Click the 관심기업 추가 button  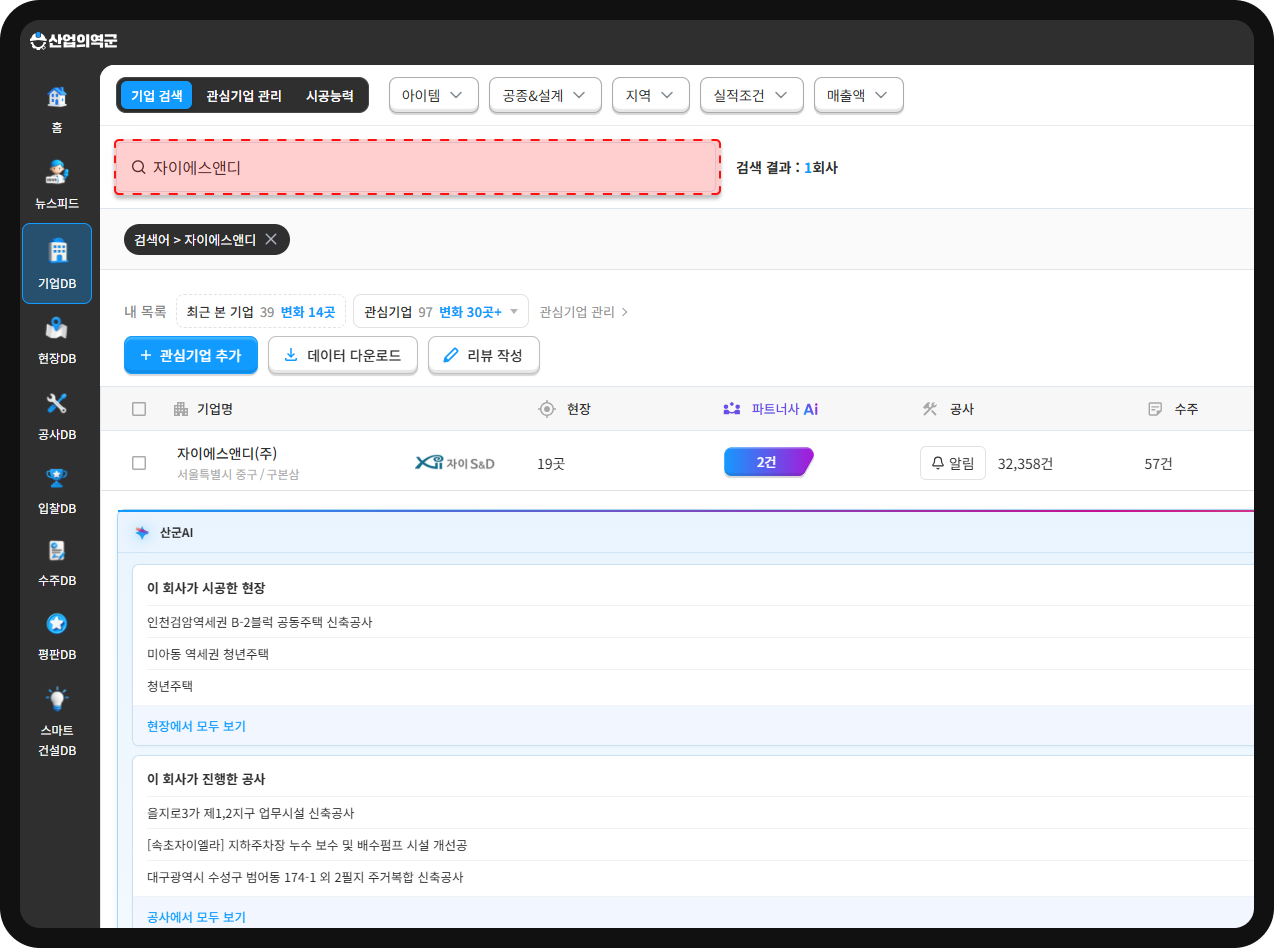coord(191,355)
